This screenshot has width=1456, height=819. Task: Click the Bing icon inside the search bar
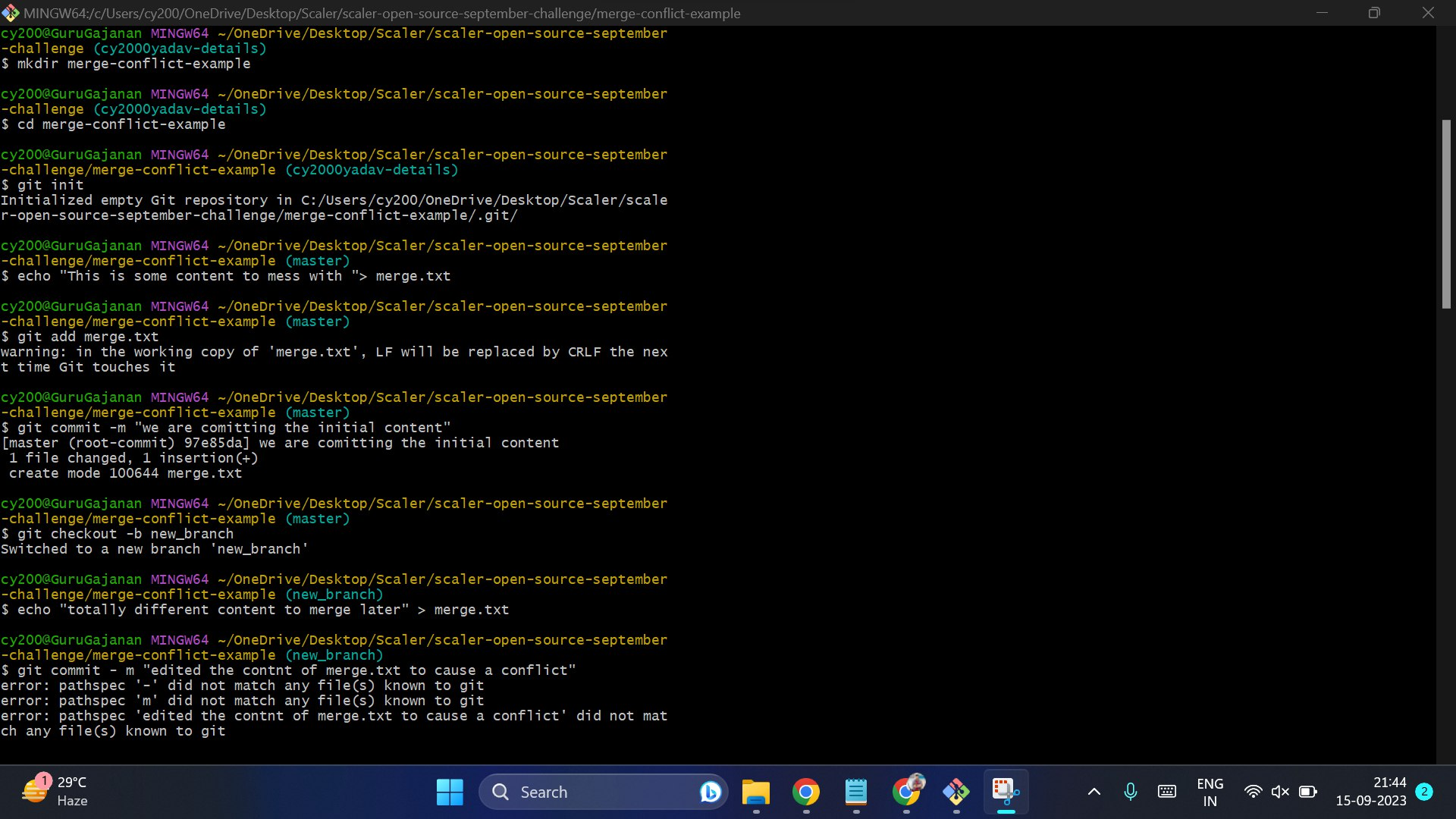pos(710,791)
